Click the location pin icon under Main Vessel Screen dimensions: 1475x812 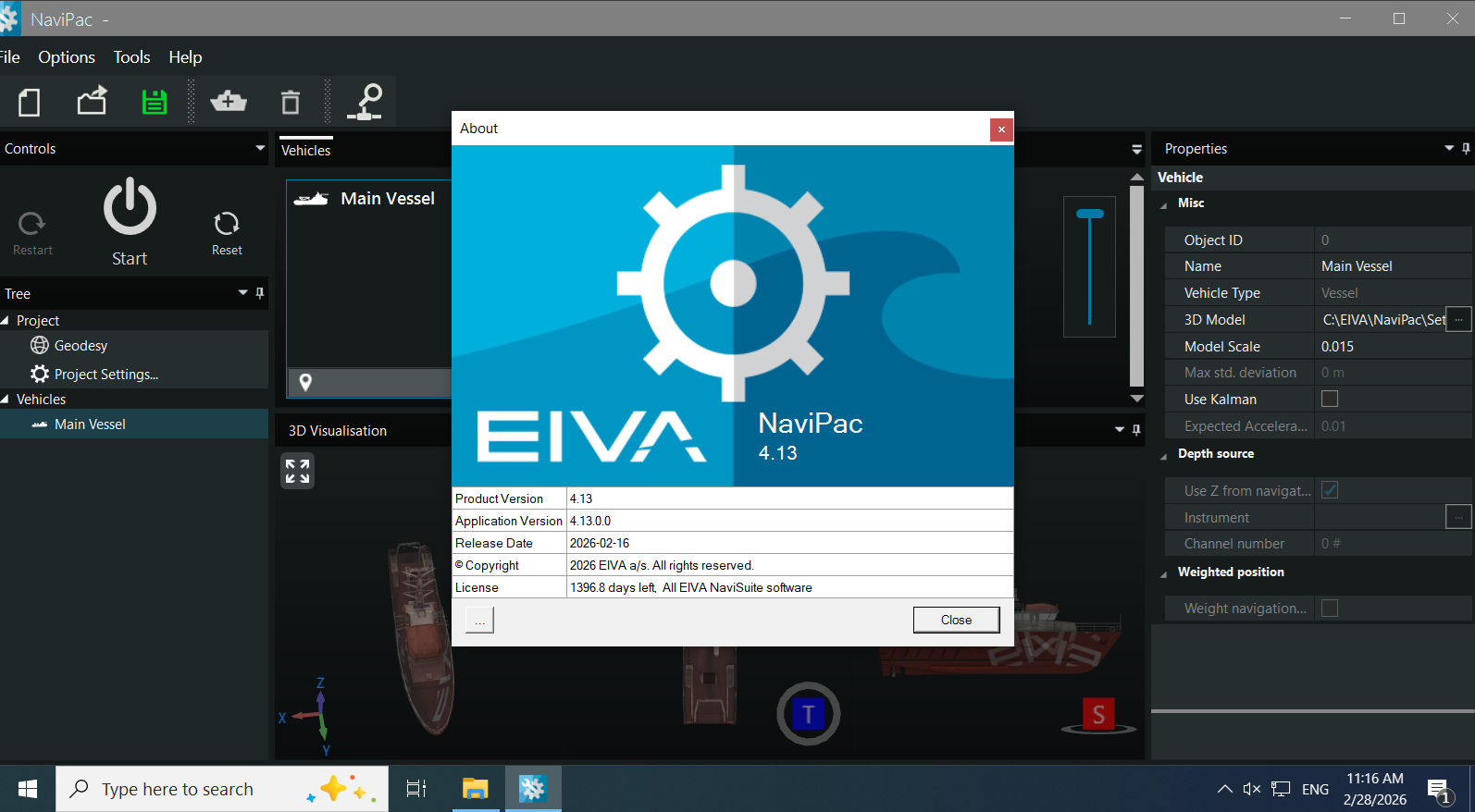tap(305, 382)
